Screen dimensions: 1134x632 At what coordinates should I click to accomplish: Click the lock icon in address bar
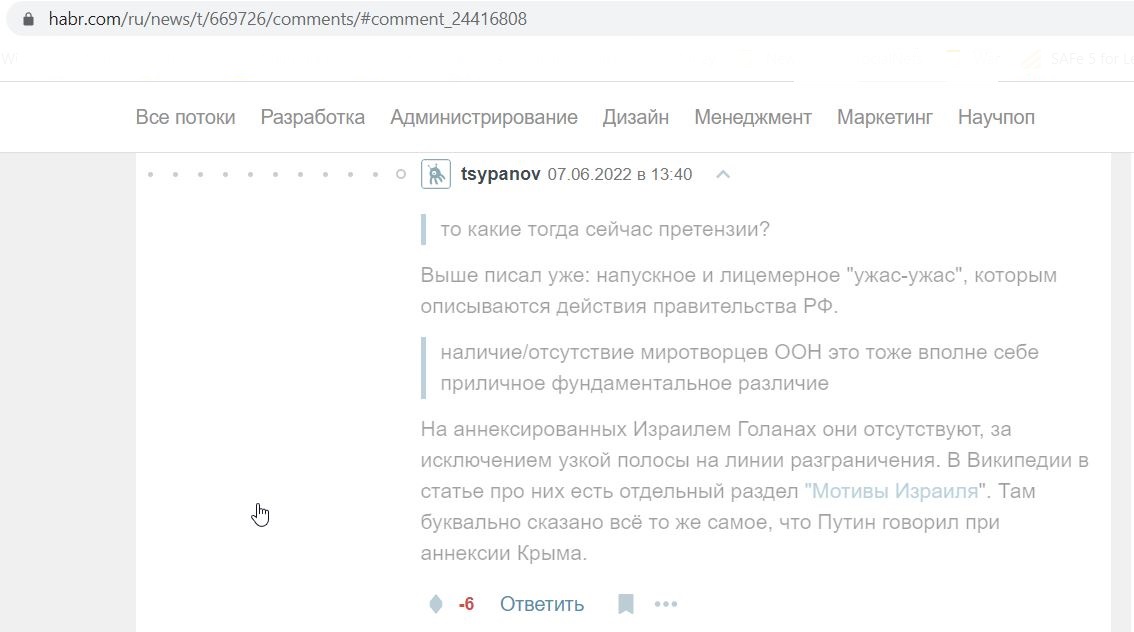tap(28, 19)
